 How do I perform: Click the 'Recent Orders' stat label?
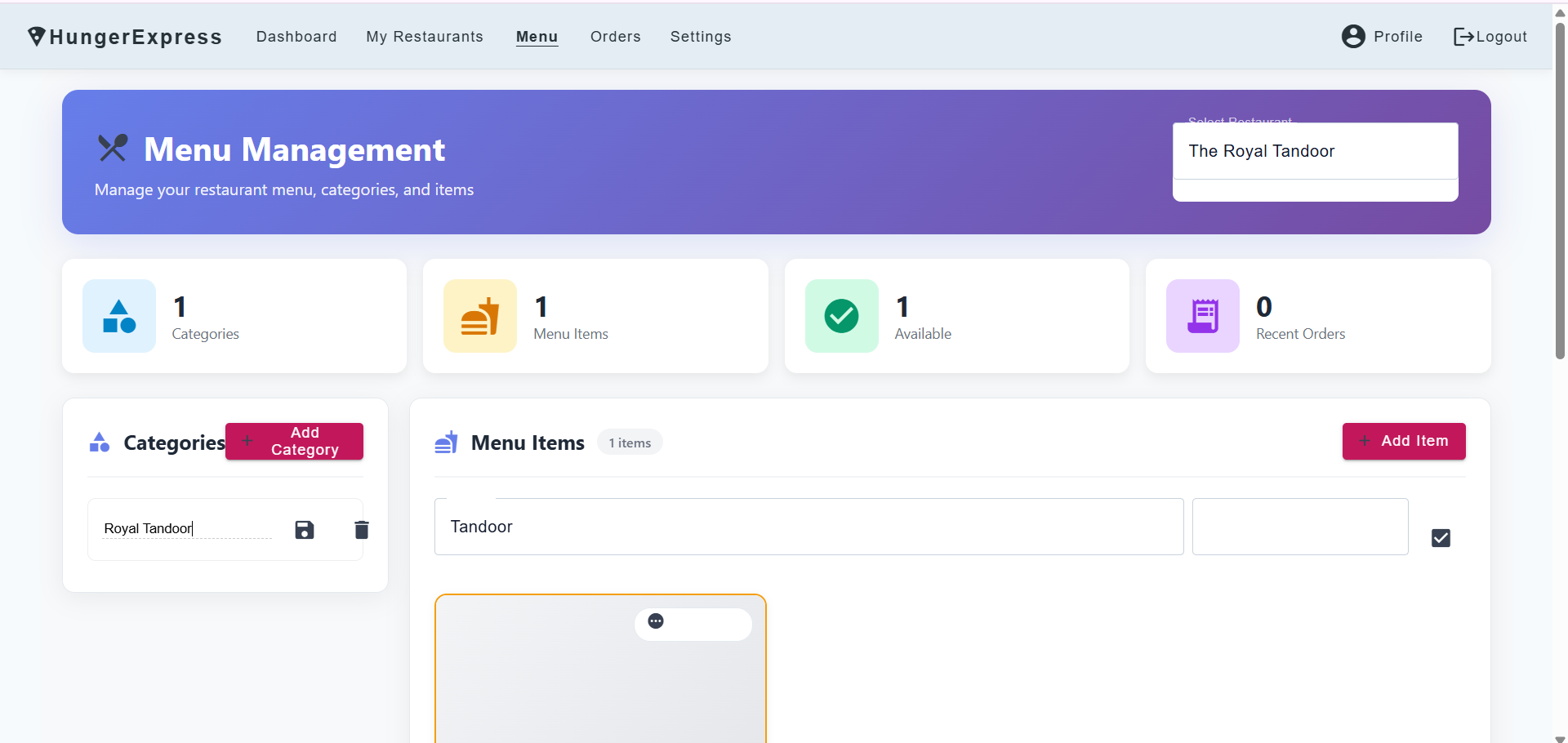pos(1300,334)
